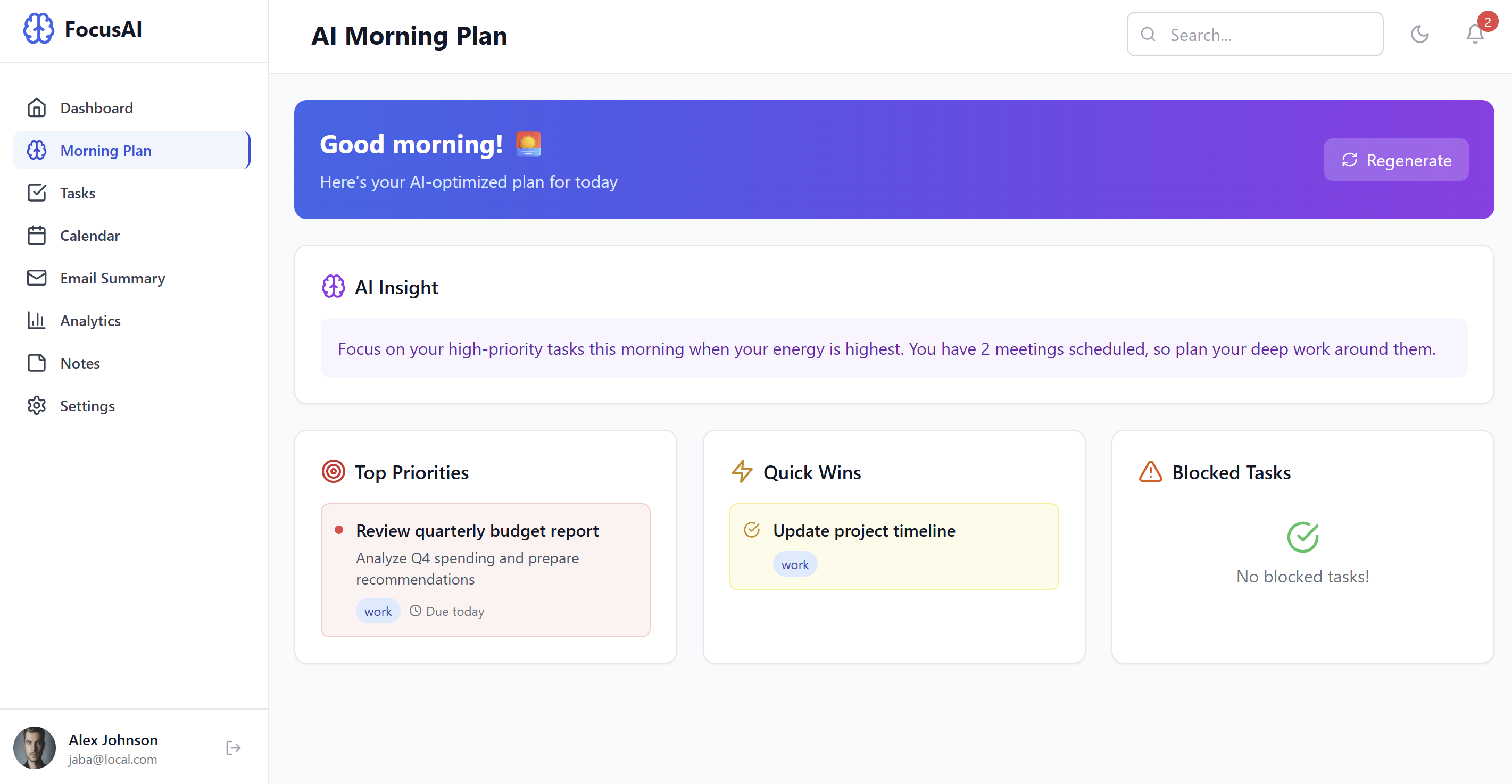Screen dimensions: 1512x784
Task: Click the Dashboard home icon
Action: [37, 107]
